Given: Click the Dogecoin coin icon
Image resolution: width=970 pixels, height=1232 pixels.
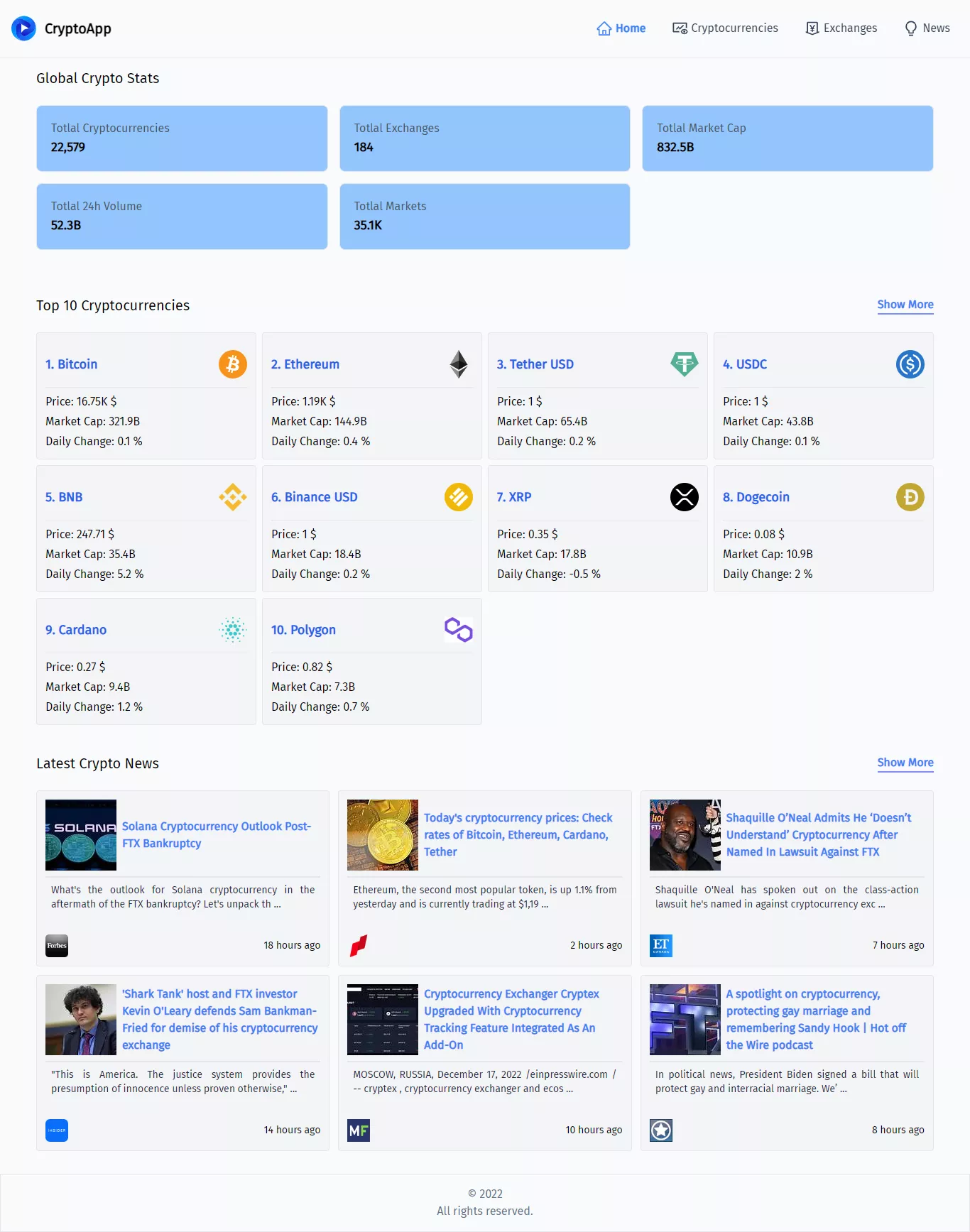Looking at the screenshot, I should 910,497.
